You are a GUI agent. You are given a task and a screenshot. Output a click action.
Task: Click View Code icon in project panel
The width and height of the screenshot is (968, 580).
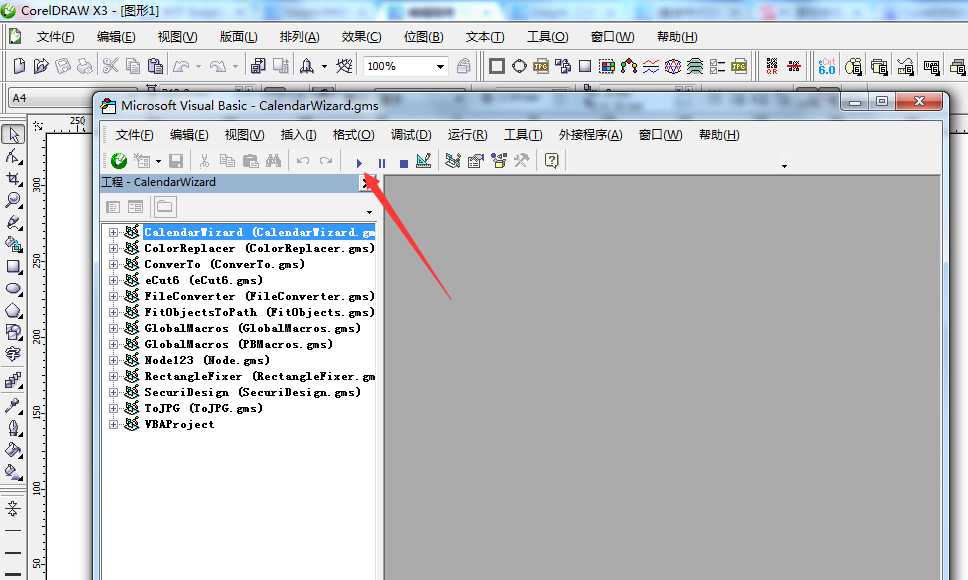[112, 207]
